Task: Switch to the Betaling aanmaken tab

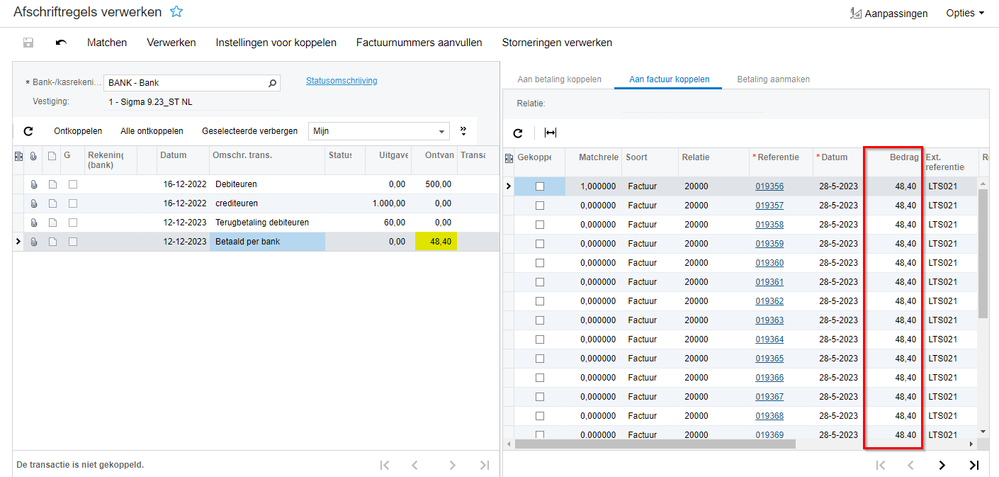Action: click(x=773, y=79)
